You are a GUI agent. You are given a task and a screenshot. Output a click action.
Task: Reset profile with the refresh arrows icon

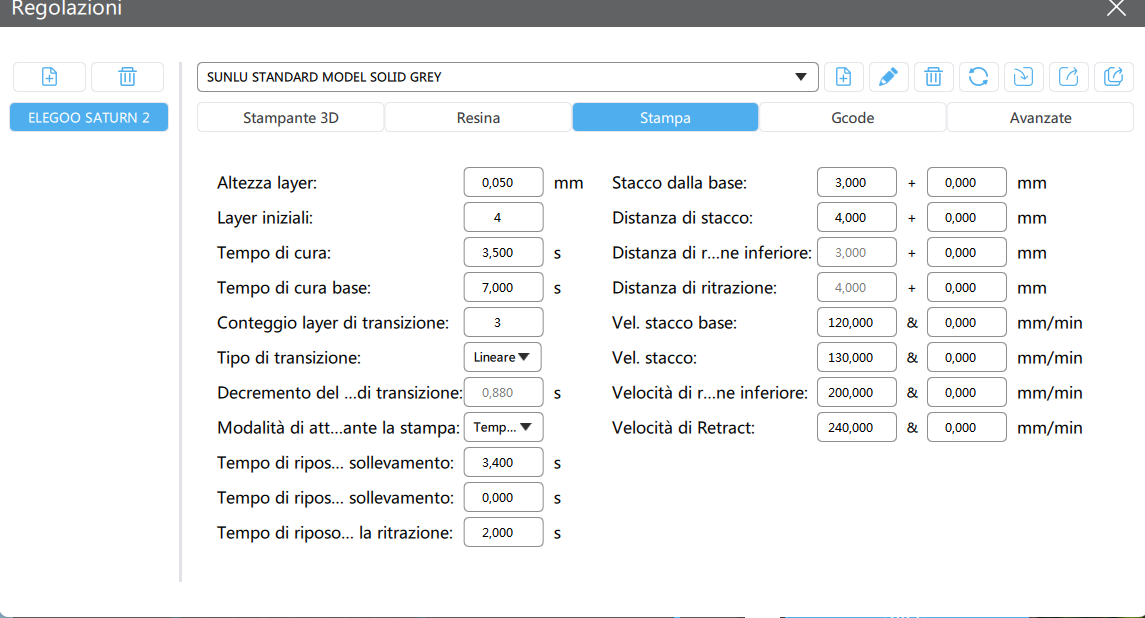pyautogui.click(x=978, y=77)
